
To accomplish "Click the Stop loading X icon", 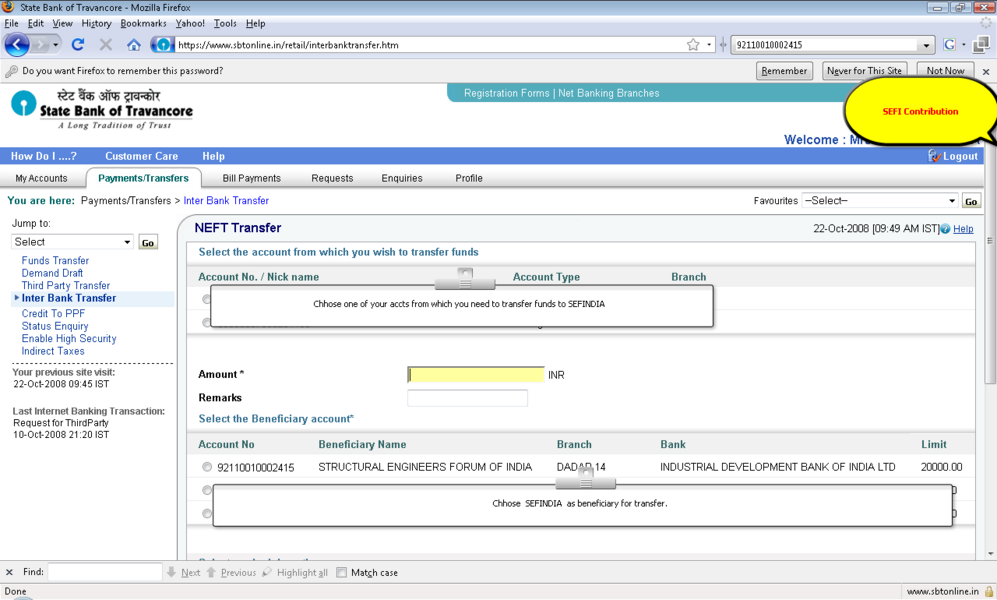I will click(106, 45).
